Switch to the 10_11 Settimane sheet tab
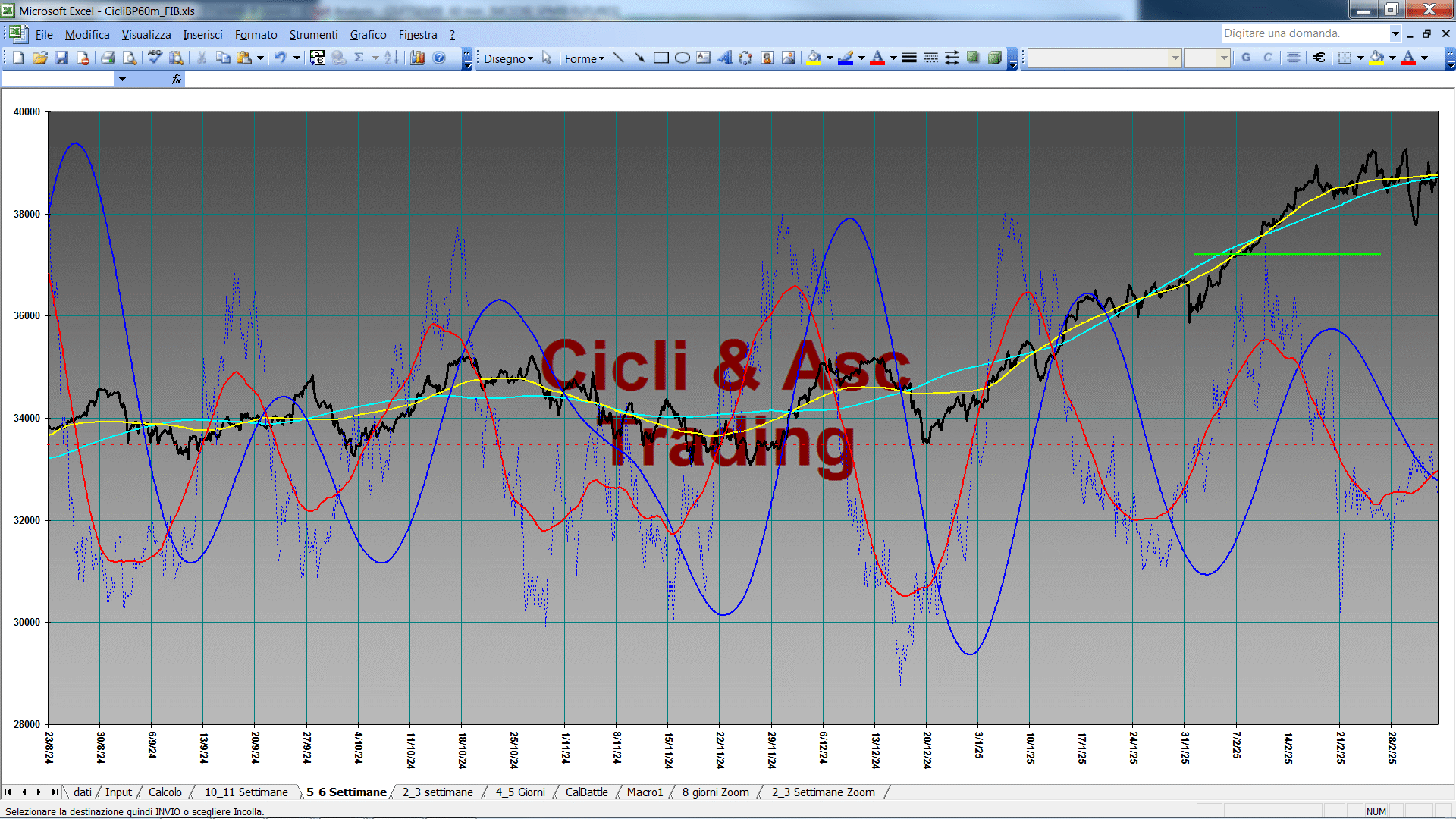Viewport: 1456px width, 819px height. [x=246, y=792]
